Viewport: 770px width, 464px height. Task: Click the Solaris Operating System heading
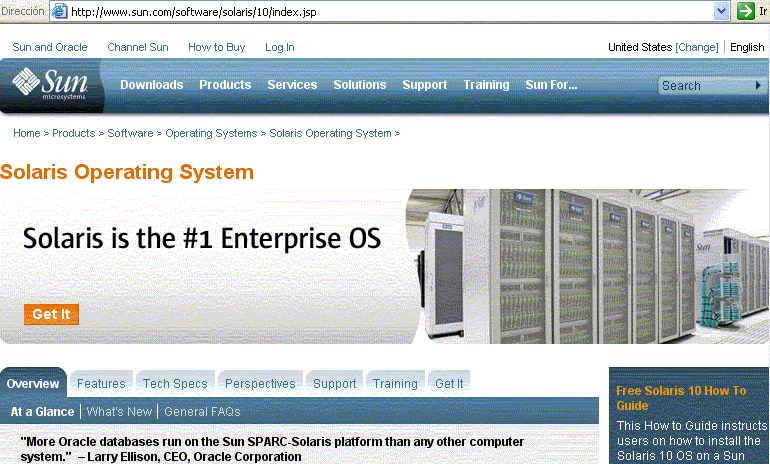pos(127,172)
